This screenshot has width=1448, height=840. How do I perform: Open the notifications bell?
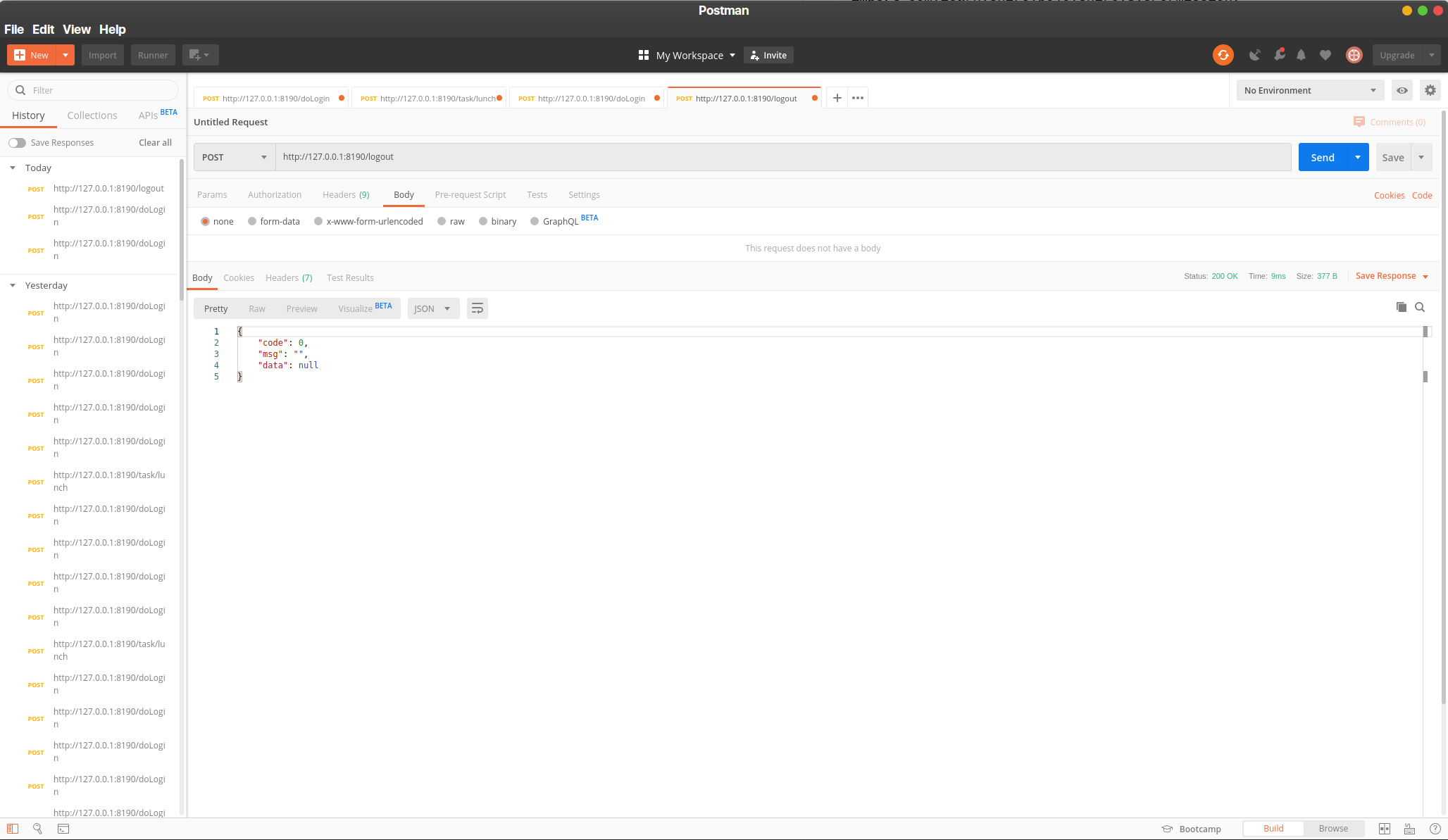(1301, 55)
